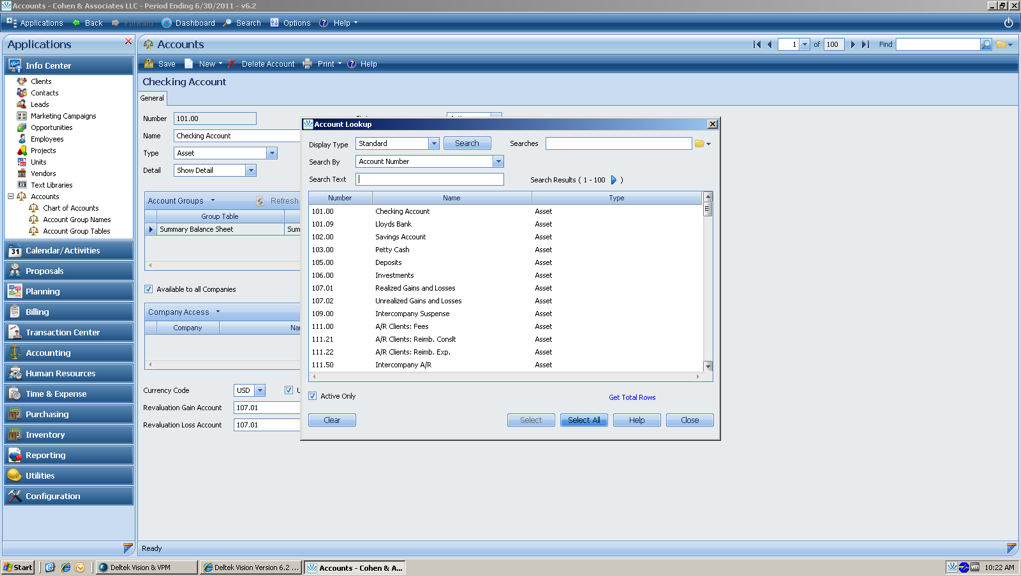This screenshot has height=576, width=1021.
Task: Click the New toolbar icon
Action: tap(203, 63)
